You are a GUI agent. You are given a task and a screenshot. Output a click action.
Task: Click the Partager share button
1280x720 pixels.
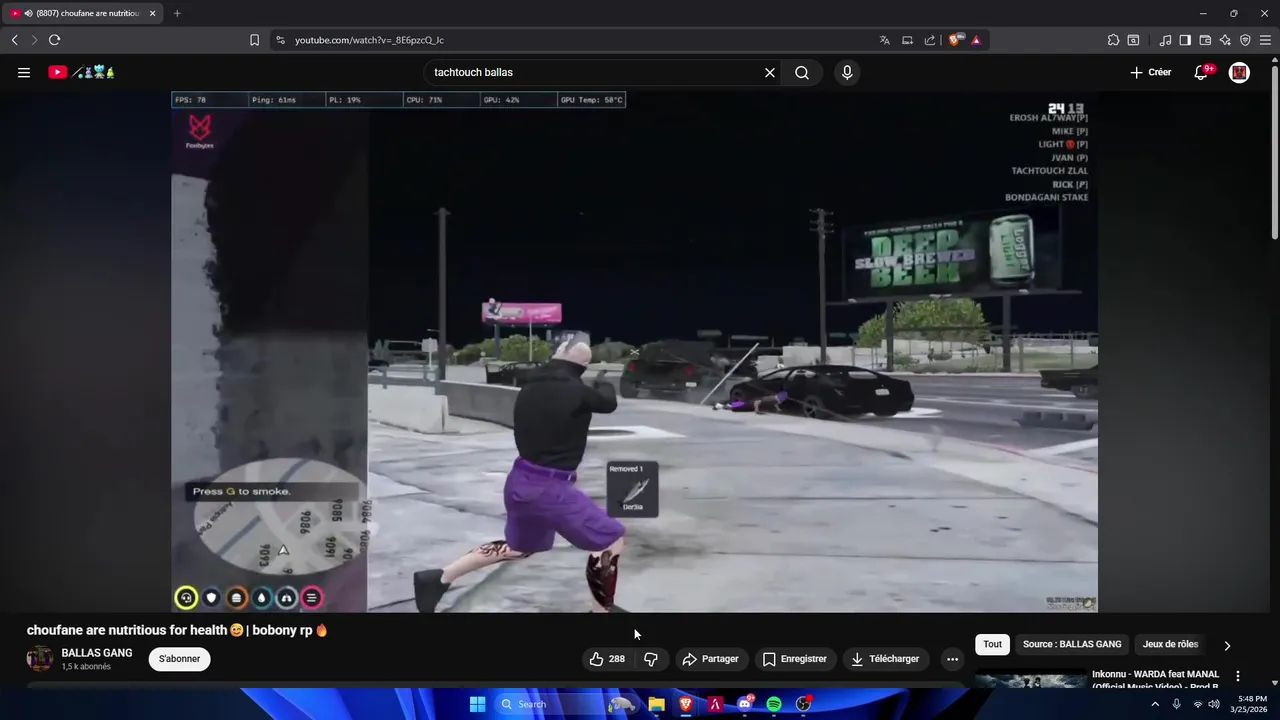pos(710,659)
